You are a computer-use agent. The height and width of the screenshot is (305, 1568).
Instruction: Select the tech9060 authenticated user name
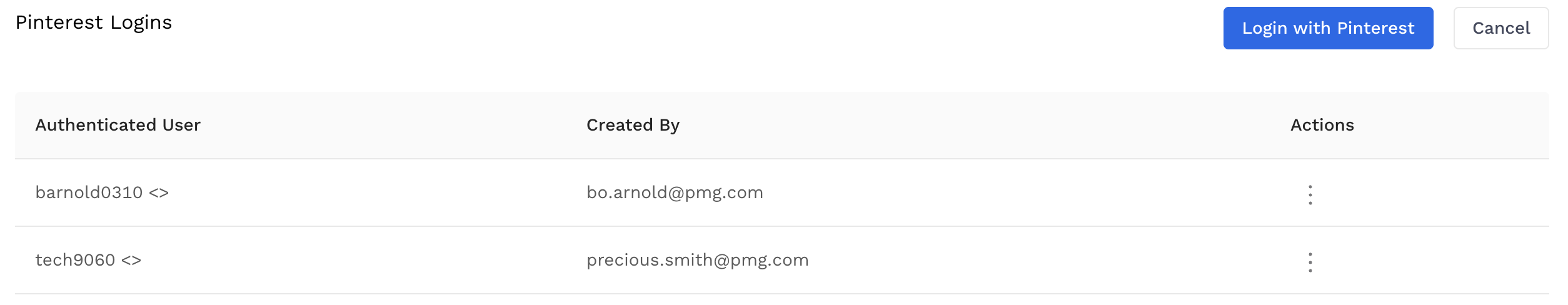pos(75,260)
